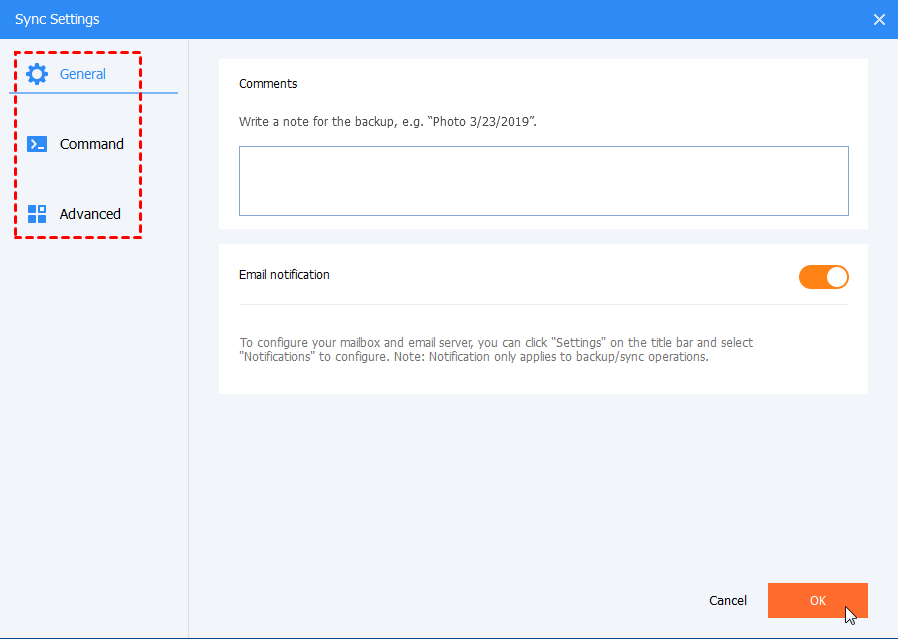Select the General tab
This screenshot has width=898, height=639.
click(x=82, y=73)
